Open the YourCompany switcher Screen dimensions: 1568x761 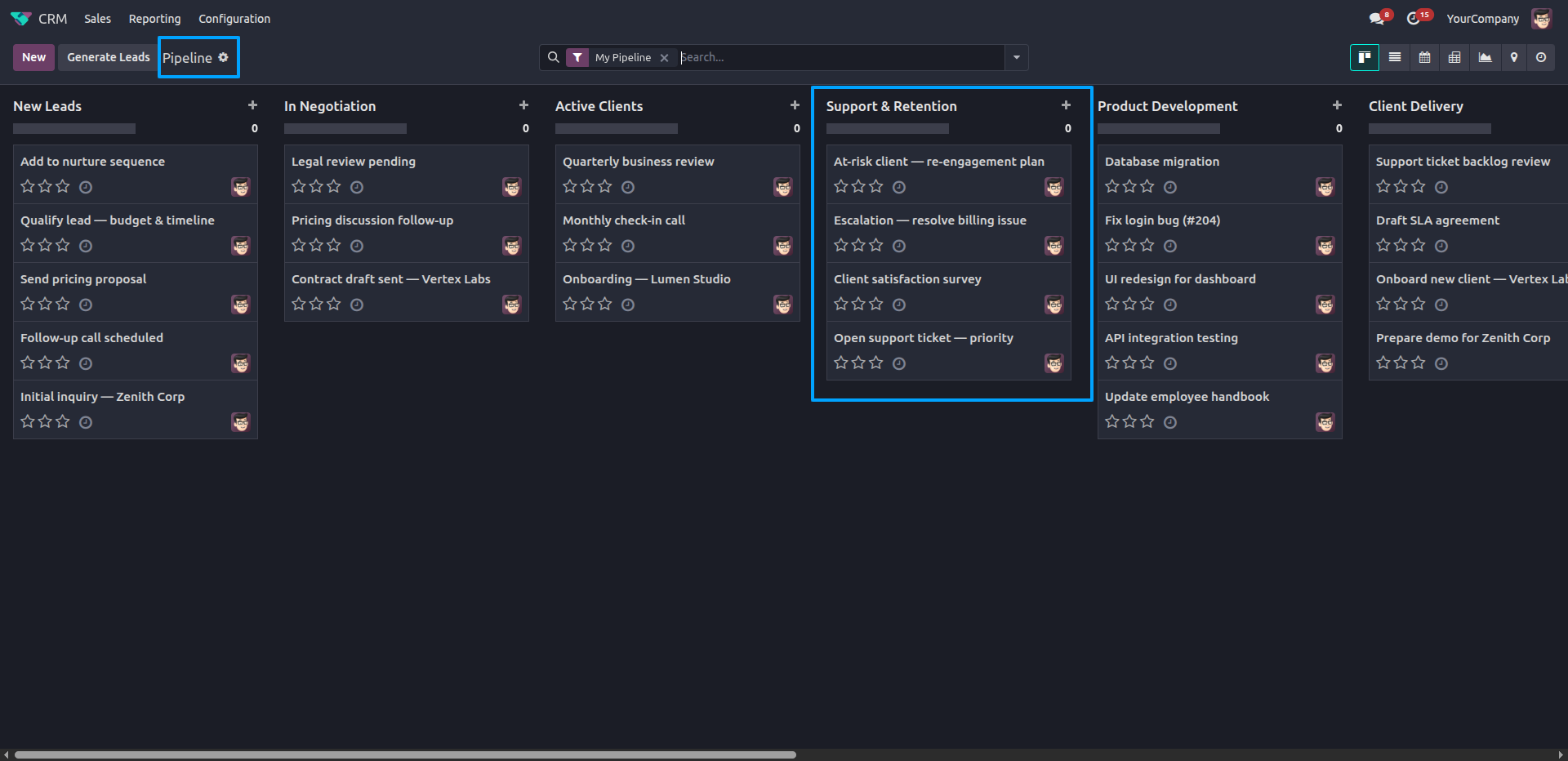1483,19
